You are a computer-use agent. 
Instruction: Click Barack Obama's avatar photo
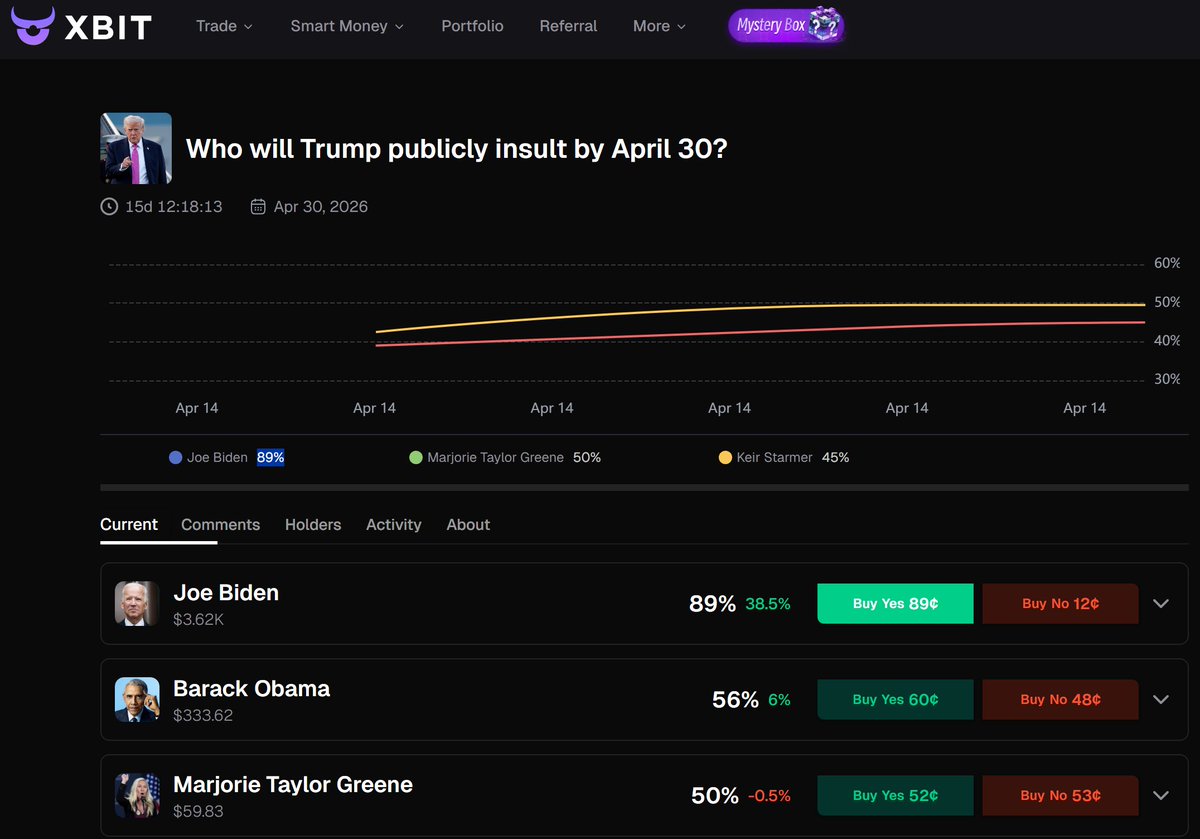tap(137, 699)
